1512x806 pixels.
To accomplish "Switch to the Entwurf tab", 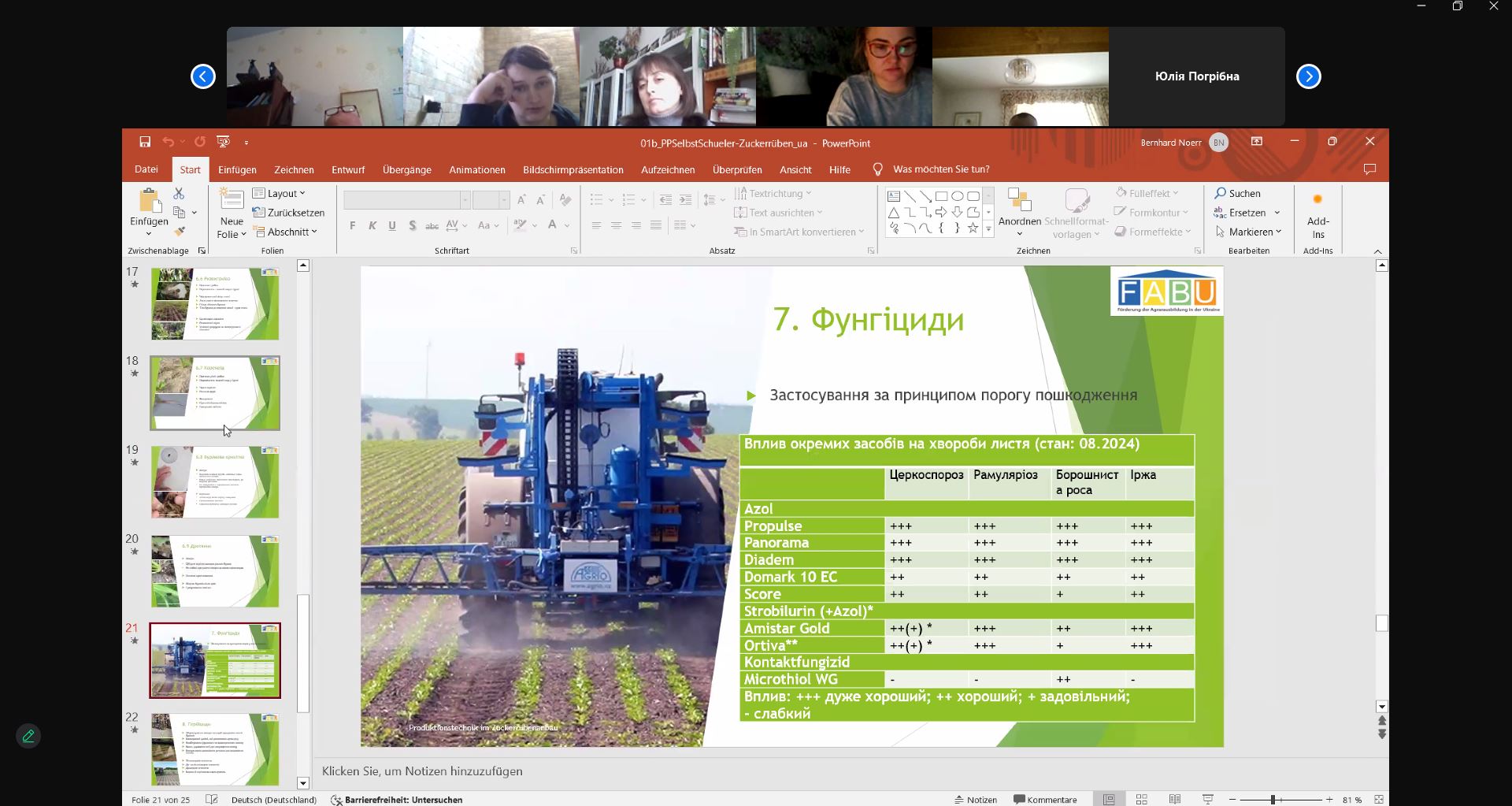I will 348,169.
